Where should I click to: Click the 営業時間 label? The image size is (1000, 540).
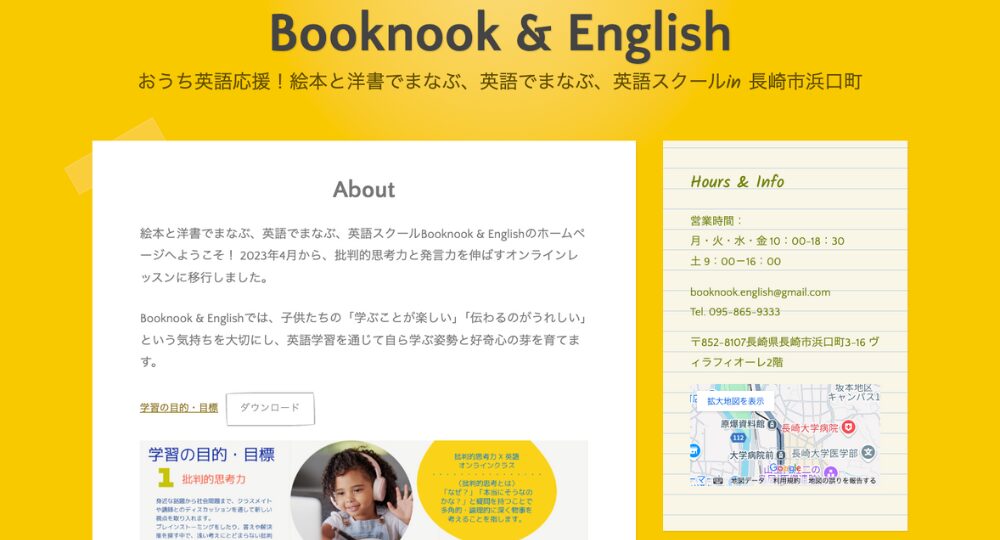point(716,221)
